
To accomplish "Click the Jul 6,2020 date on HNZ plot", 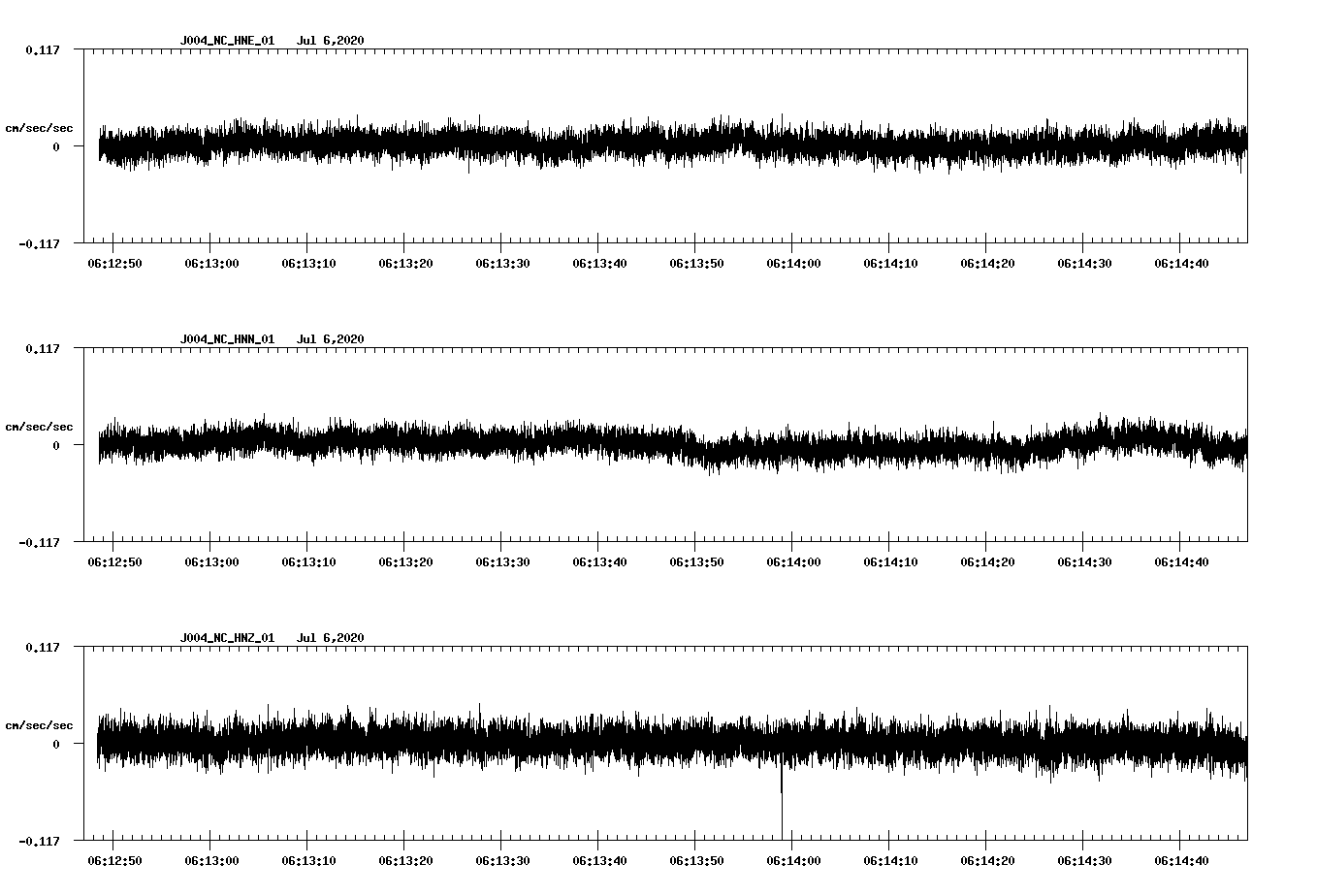I will click(331, 638).
